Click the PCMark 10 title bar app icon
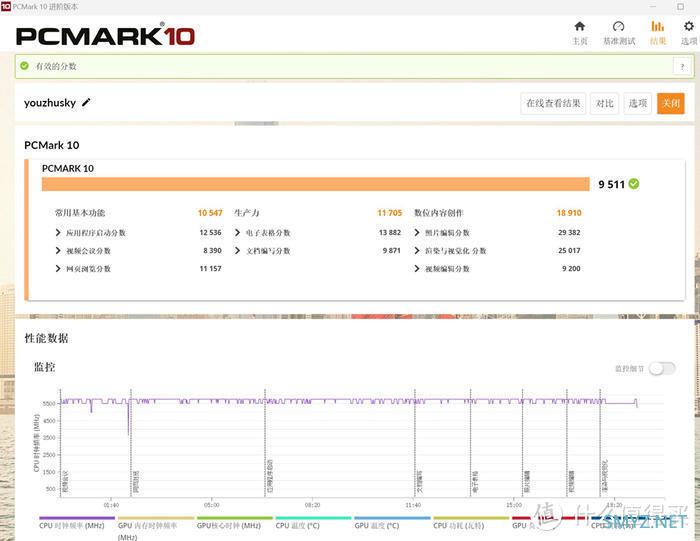The image size is (700, 541). [x=5, y=6]
